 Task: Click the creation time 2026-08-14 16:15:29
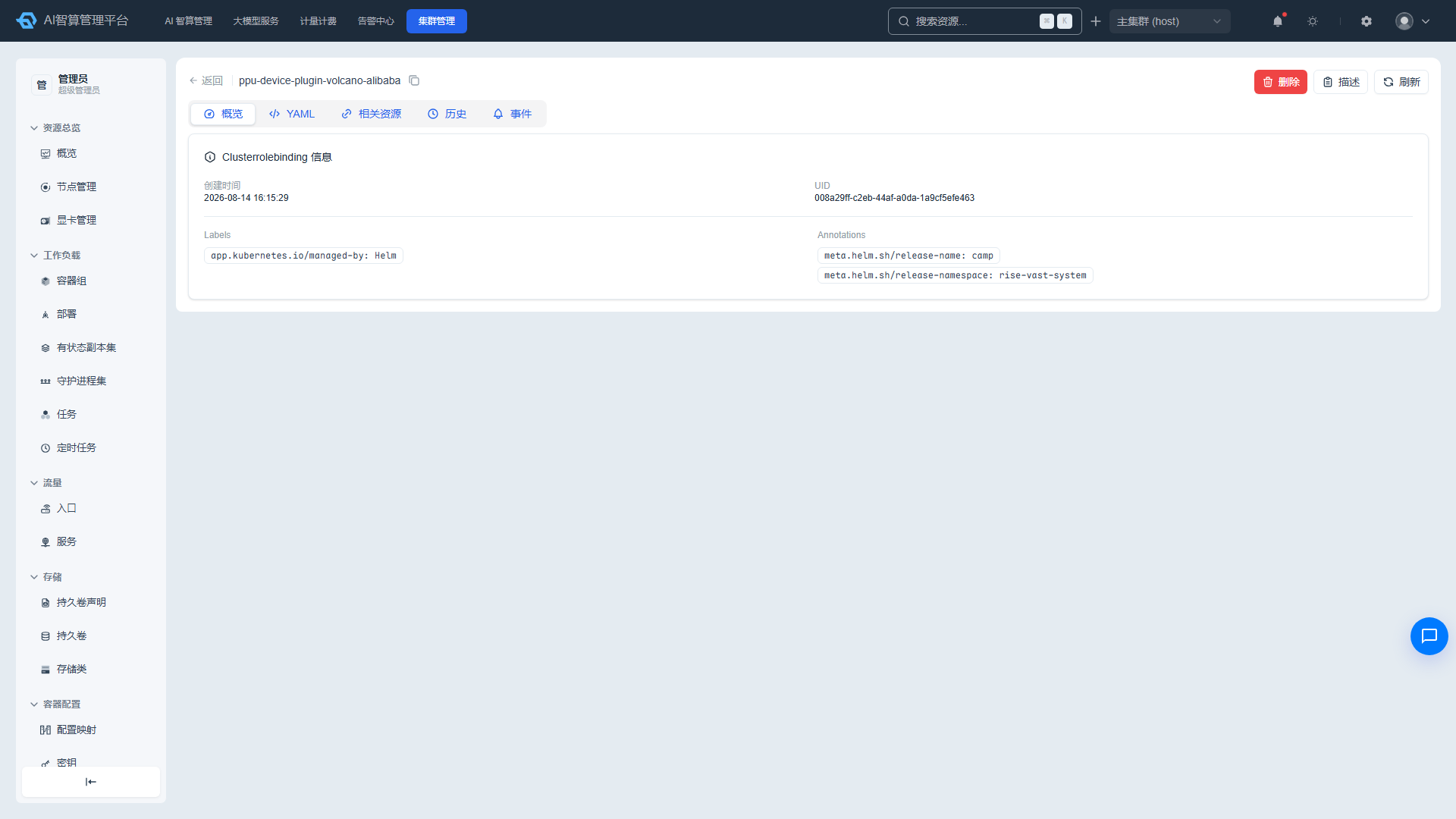(246, 198)
